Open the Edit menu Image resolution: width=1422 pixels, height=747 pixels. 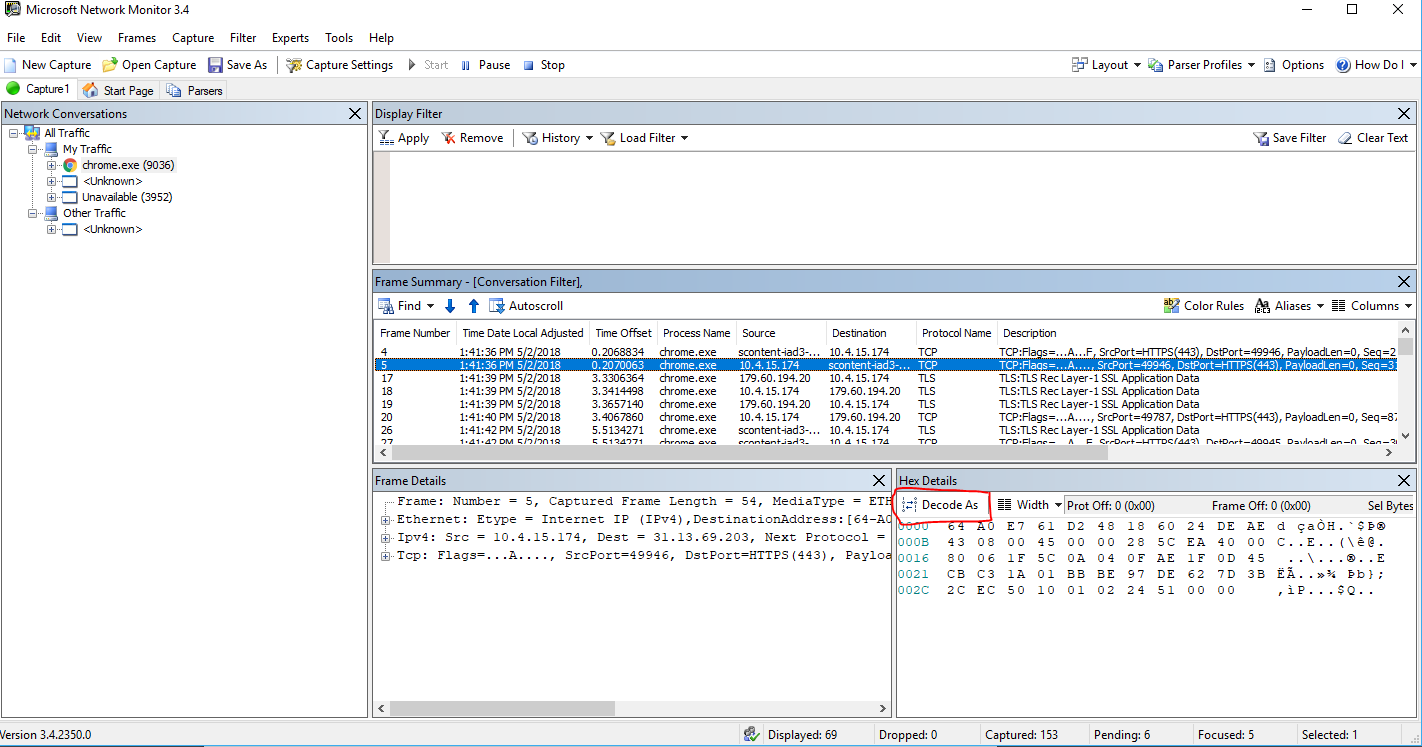click(51, 38)
